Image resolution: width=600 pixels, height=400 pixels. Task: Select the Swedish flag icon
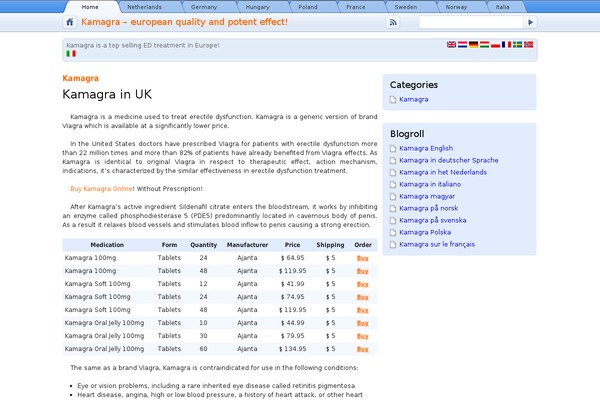click(x=517, y=44)
